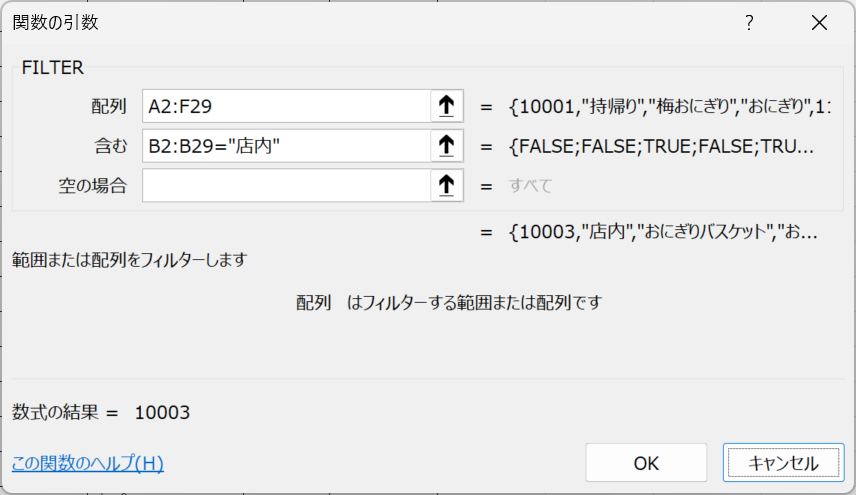The image size is (856, 495).
Task: Open the question mark help icon
Action: coord(749,23)
